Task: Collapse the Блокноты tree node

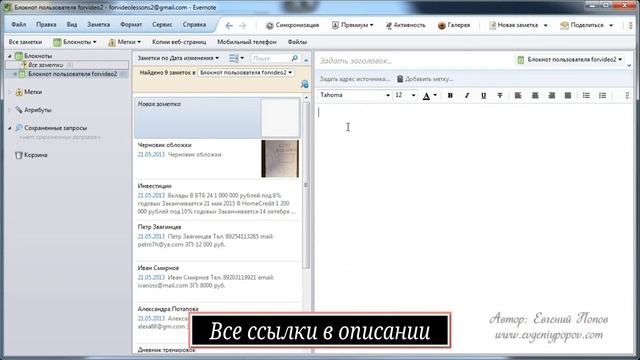Action: pyautogui.click(x=10, y=56)
